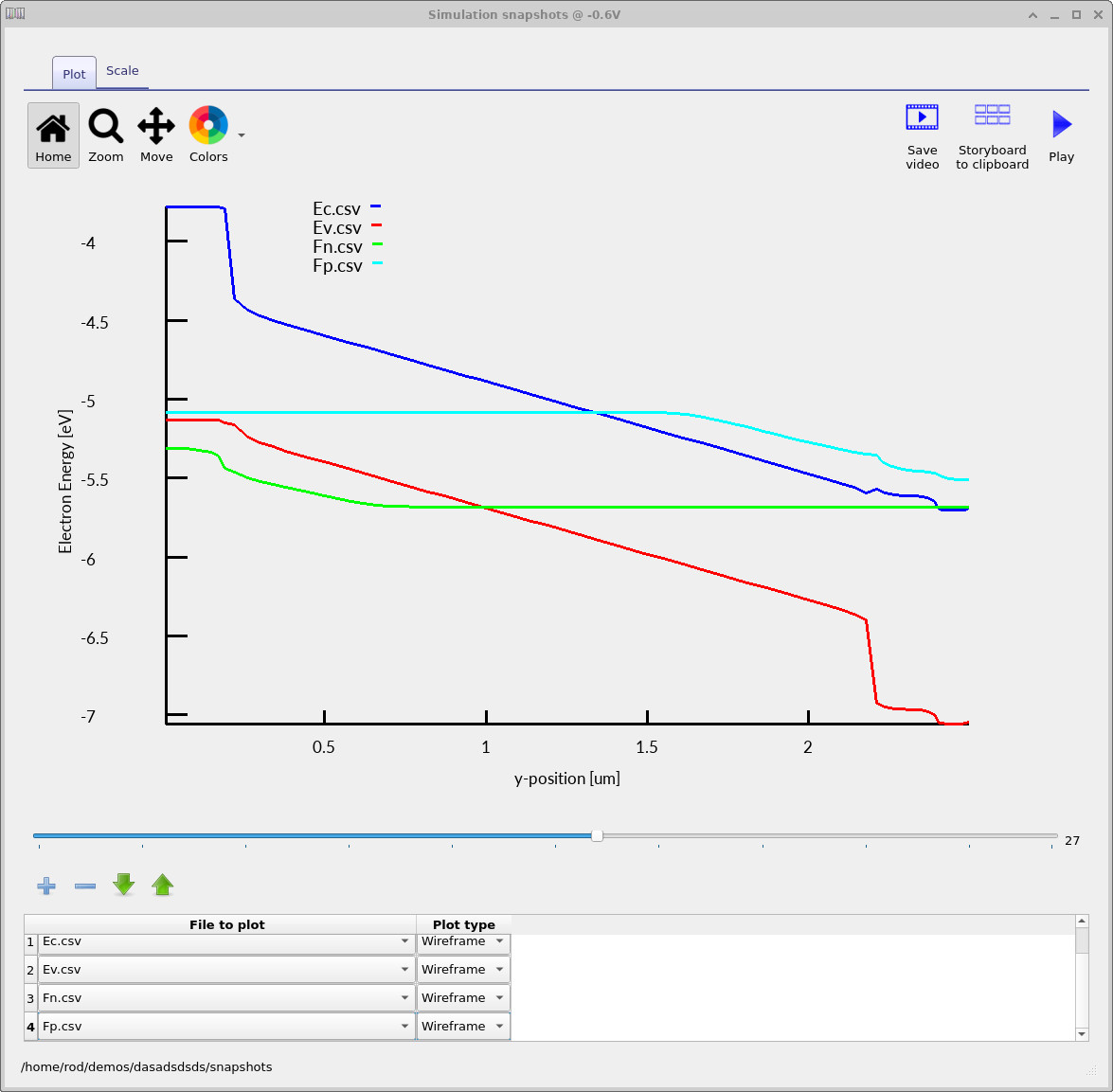Change plot type for Fn.csv row

click(x=463, y=997)
